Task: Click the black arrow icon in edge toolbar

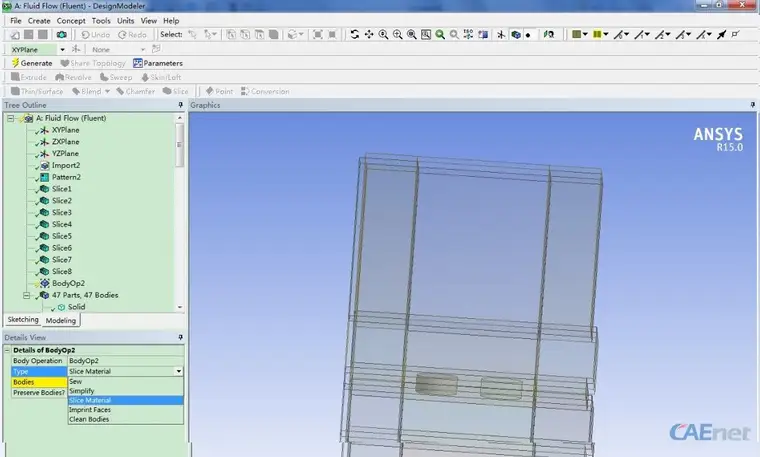Action: [722, 34]
